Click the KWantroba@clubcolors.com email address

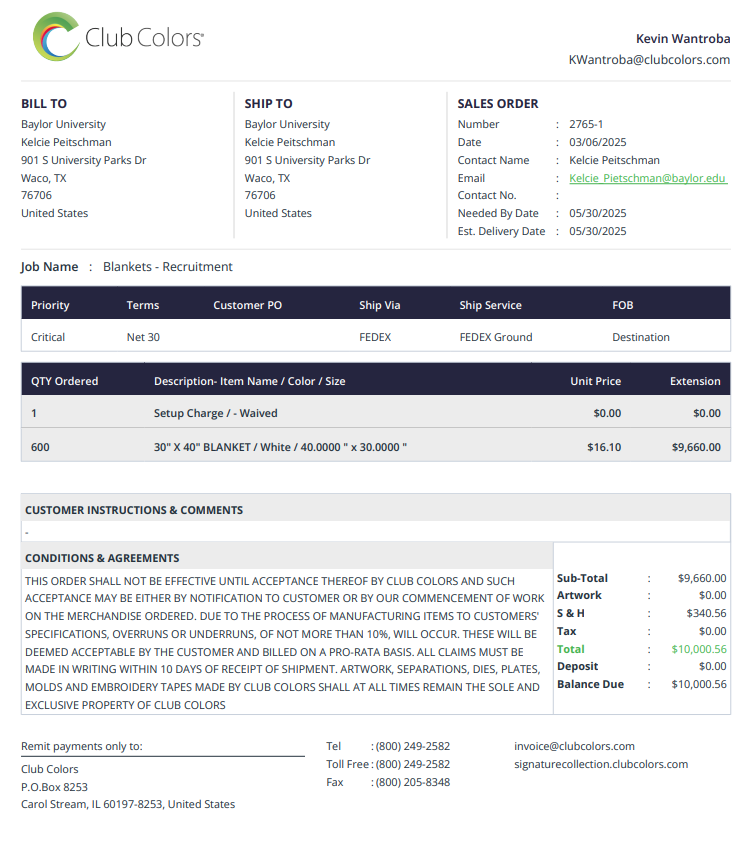point(649,60)
